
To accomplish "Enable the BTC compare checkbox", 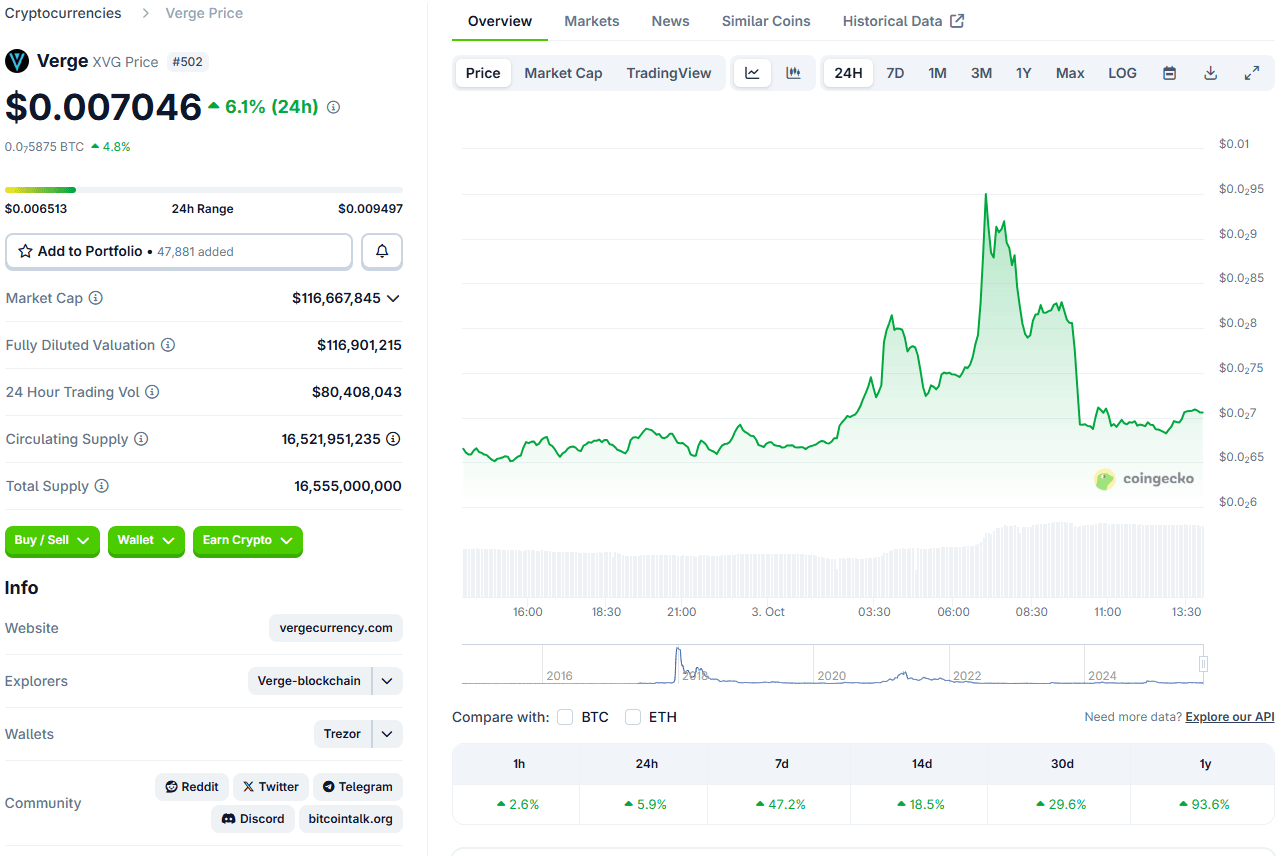I will pyautogui.click(x=565, y=717).
